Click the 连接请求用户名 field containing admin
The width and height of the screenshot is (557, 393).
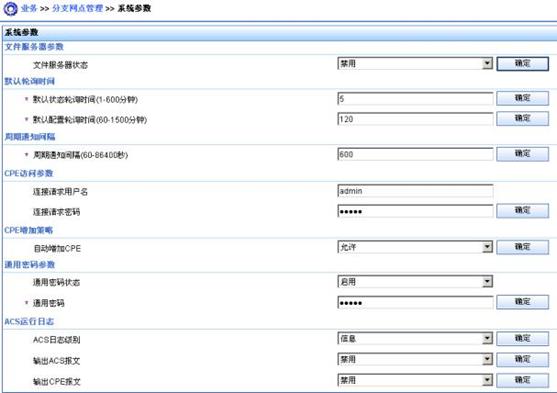415,191
